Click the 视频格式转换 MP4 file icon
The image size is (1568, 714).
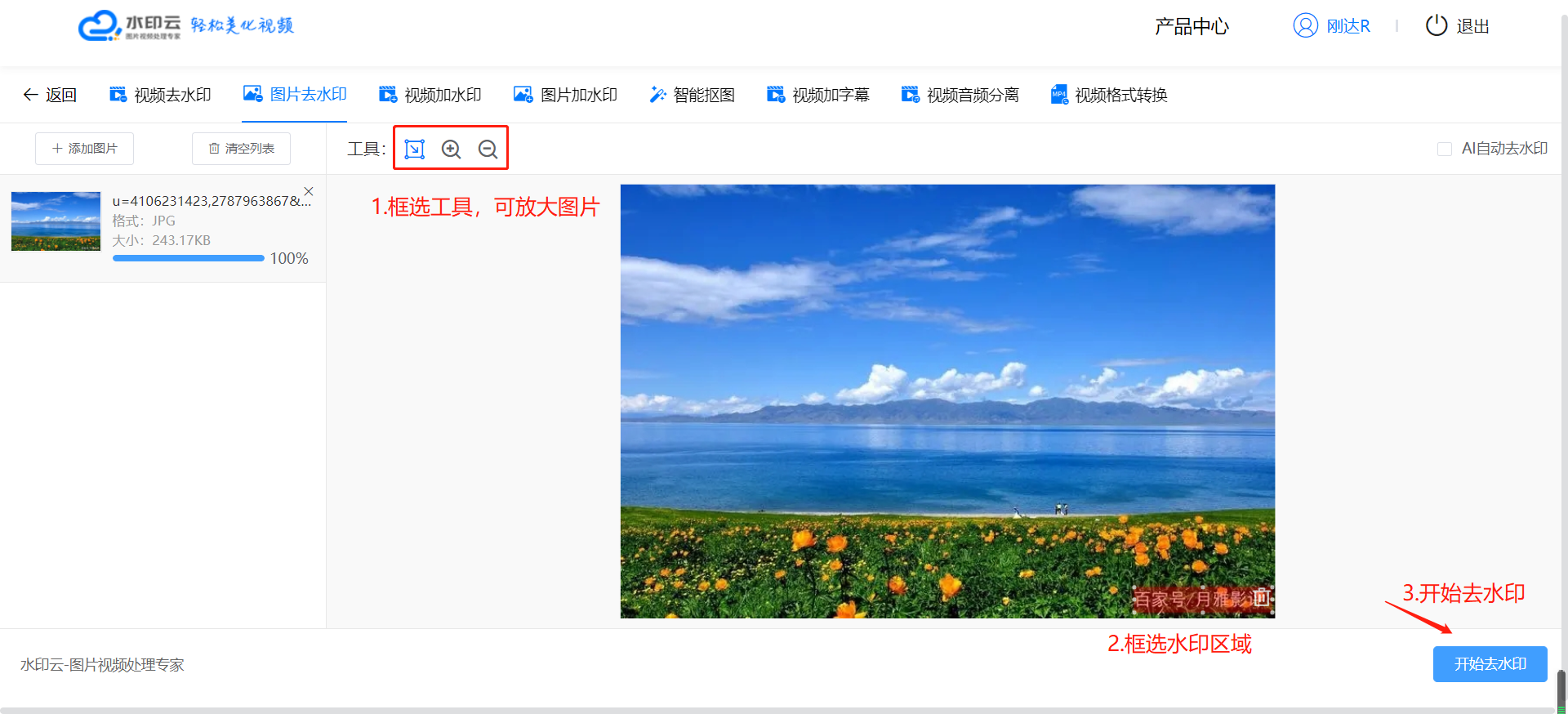pyautogui.click(x=1059, y=95)
